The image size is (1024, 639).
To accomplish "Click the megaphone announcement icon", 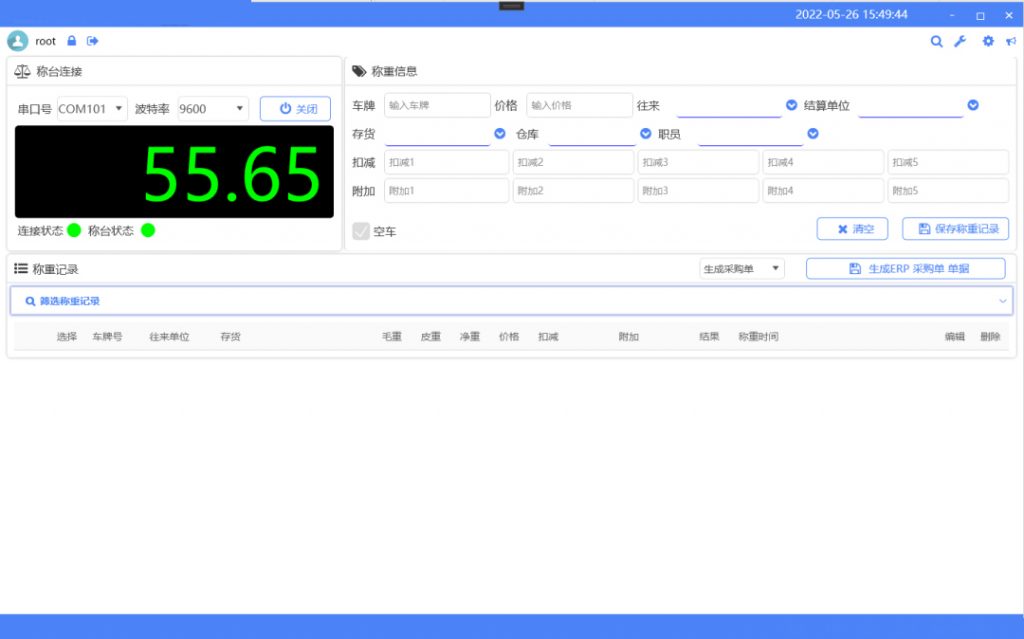I will (x=1010, y=42).
